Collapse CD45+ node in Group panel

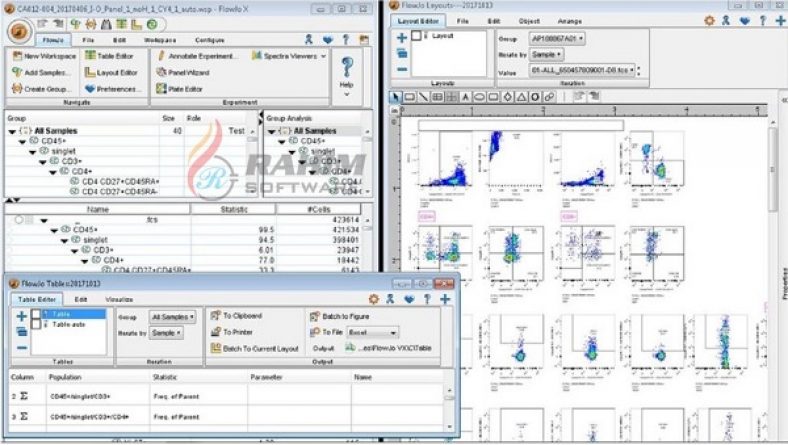pos(22,142)
